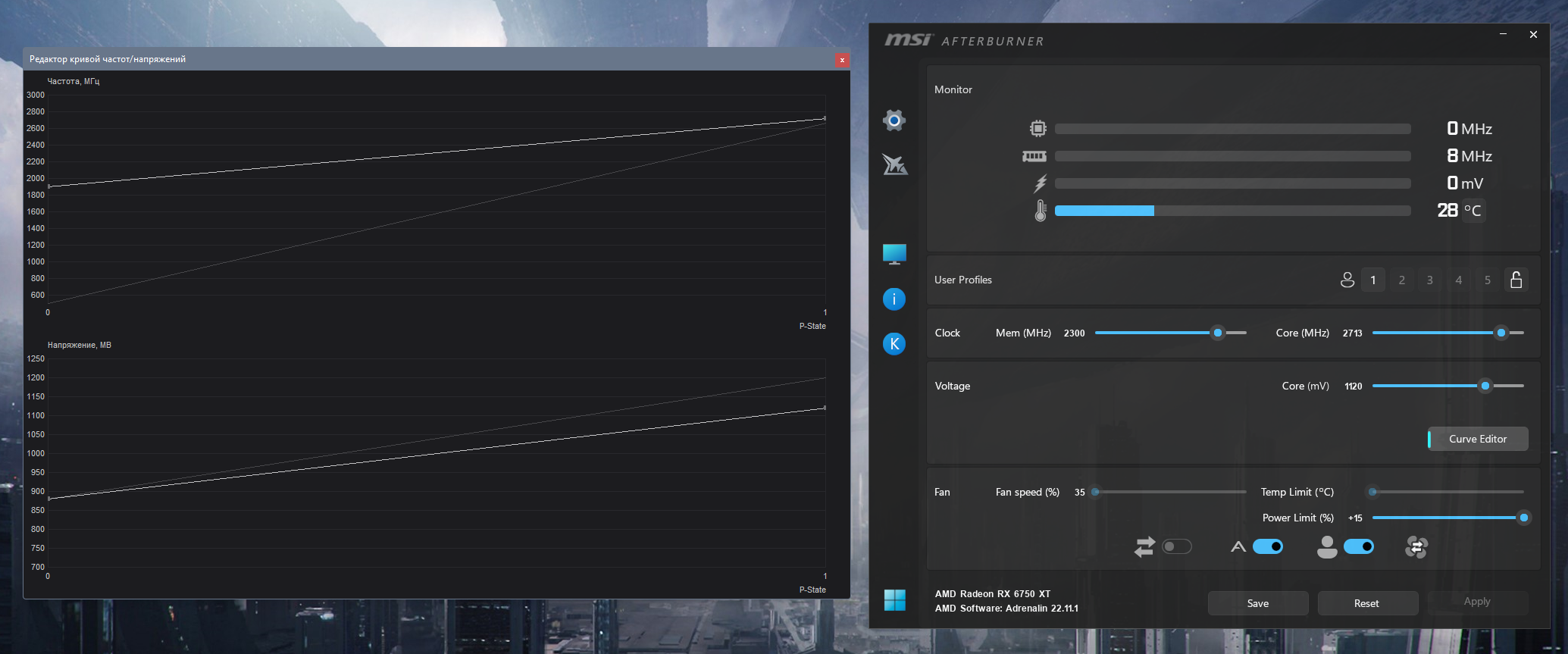1568x654 pixels.
Task: Click the Core clock value 2713
Action: point(1353,333)
